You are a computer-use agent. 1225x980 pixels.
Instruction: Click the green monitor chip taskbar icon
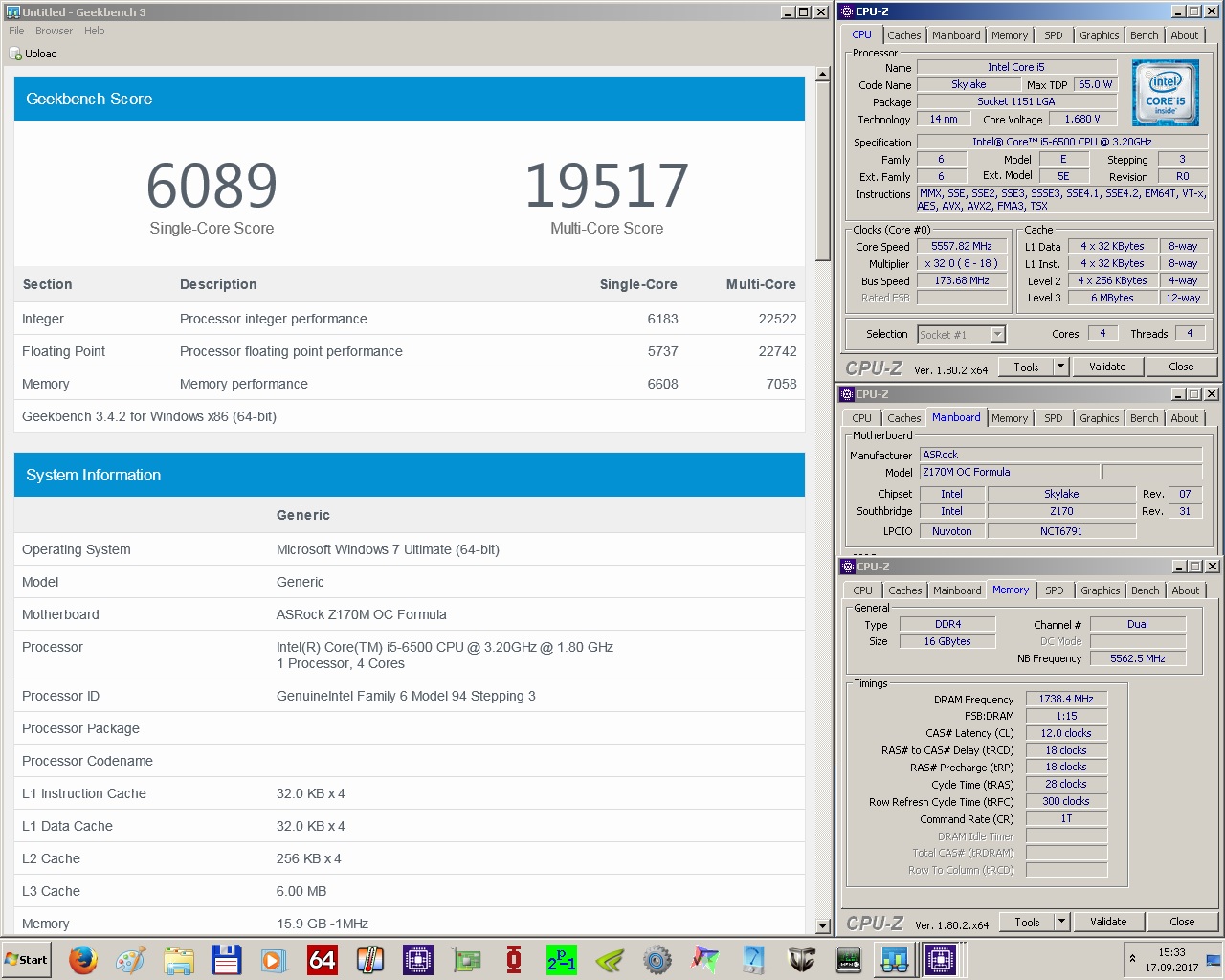(849, 959)
